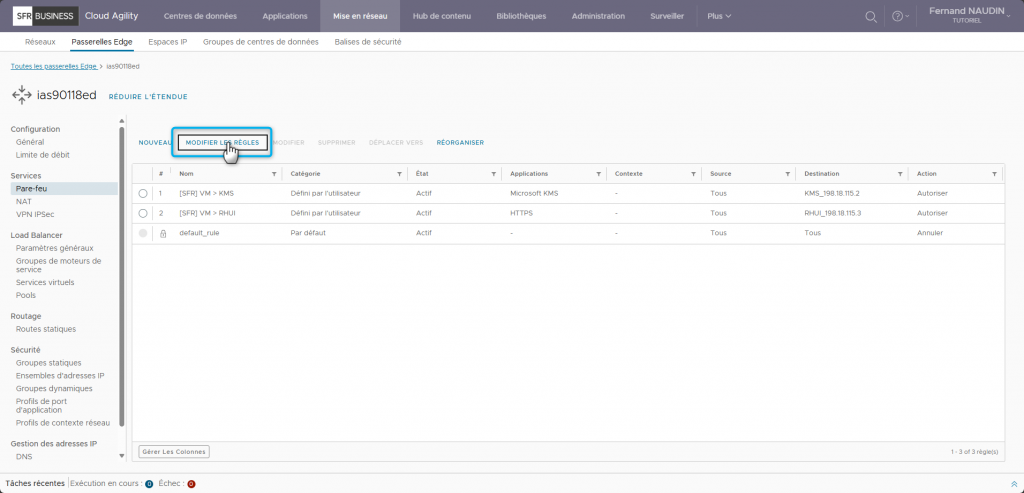Click Toutes les passerelles Edge breadcrumb link
This screenshot has height=493, width=1024.
(54, 66)
